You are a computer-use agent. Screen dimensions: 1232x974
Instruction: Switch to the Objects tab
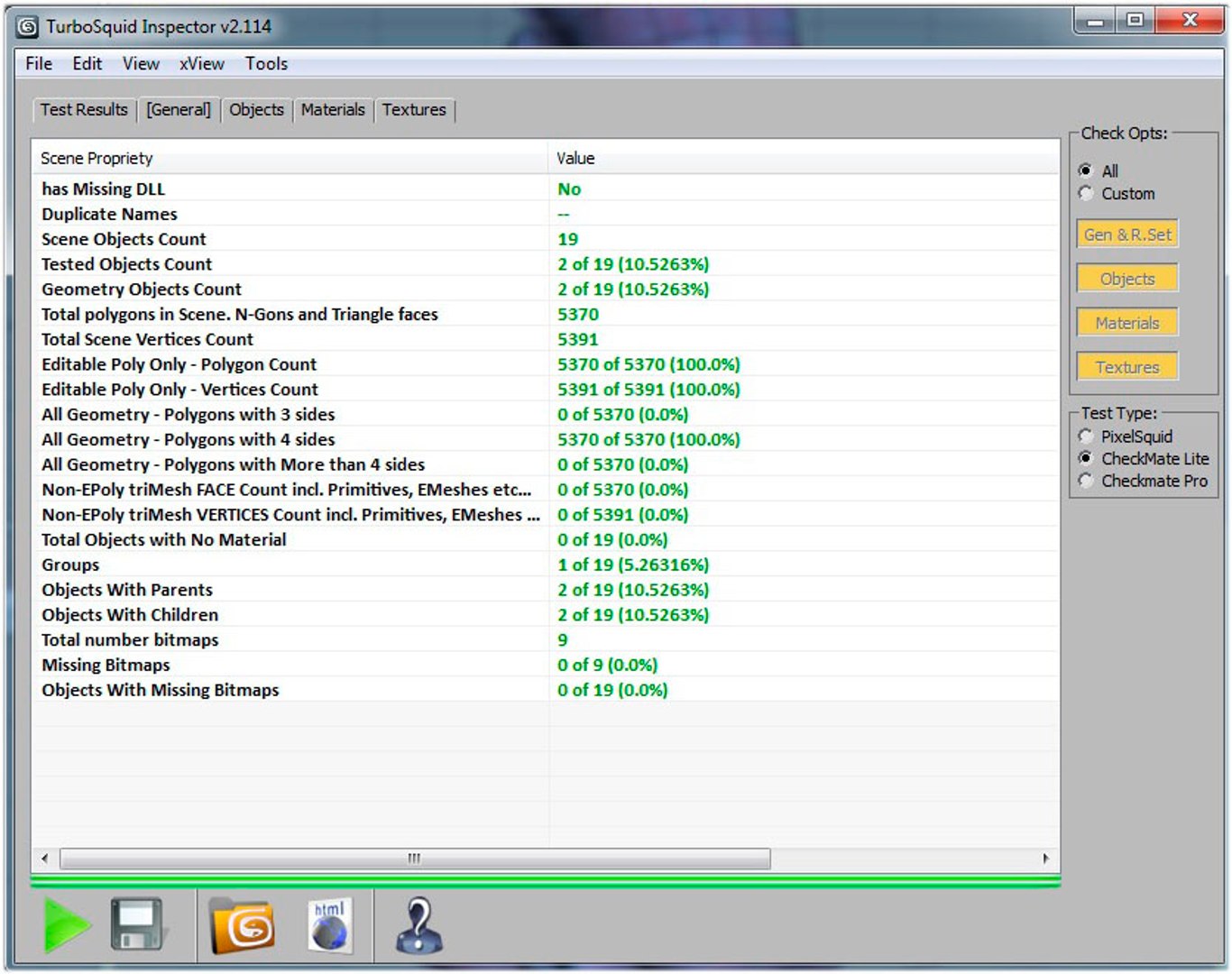click(256, 110)
